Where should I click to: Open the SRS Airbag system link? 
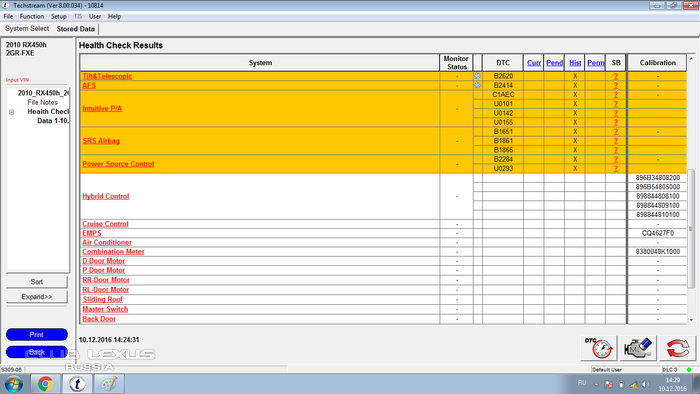(101, 141)
